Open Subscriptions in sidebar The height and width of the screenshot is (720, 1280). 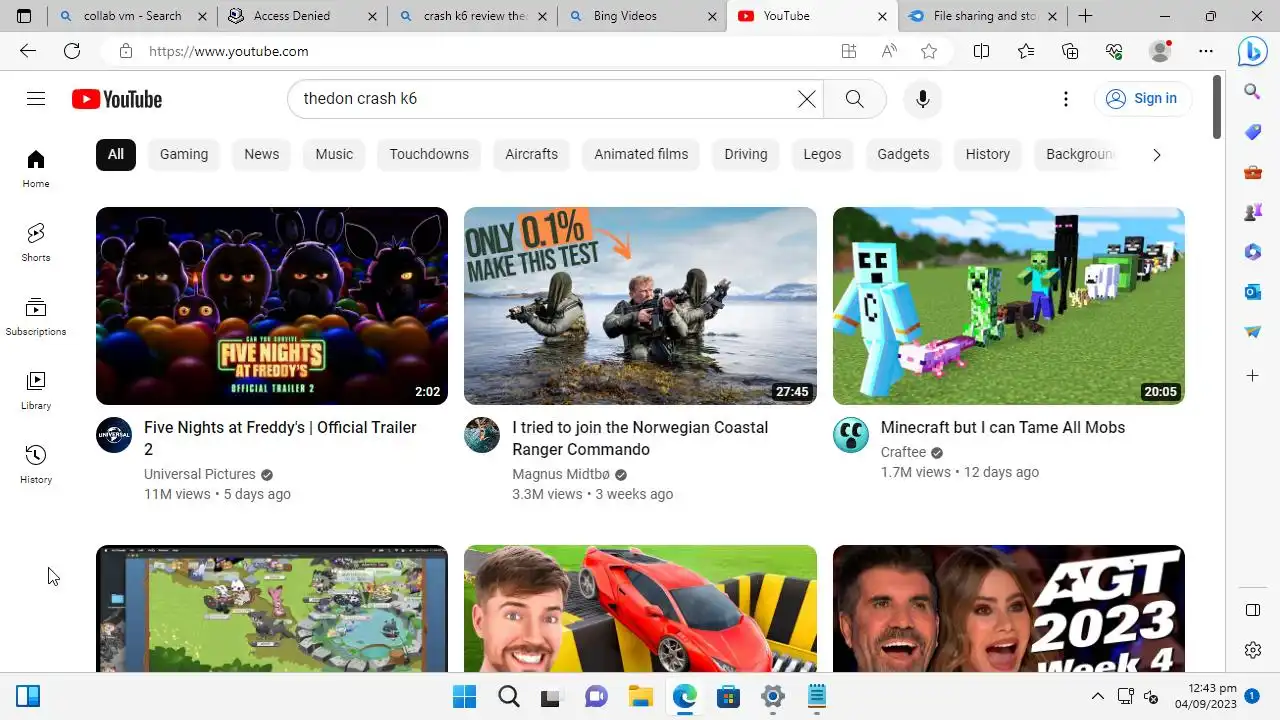click(x=36, y=317)
